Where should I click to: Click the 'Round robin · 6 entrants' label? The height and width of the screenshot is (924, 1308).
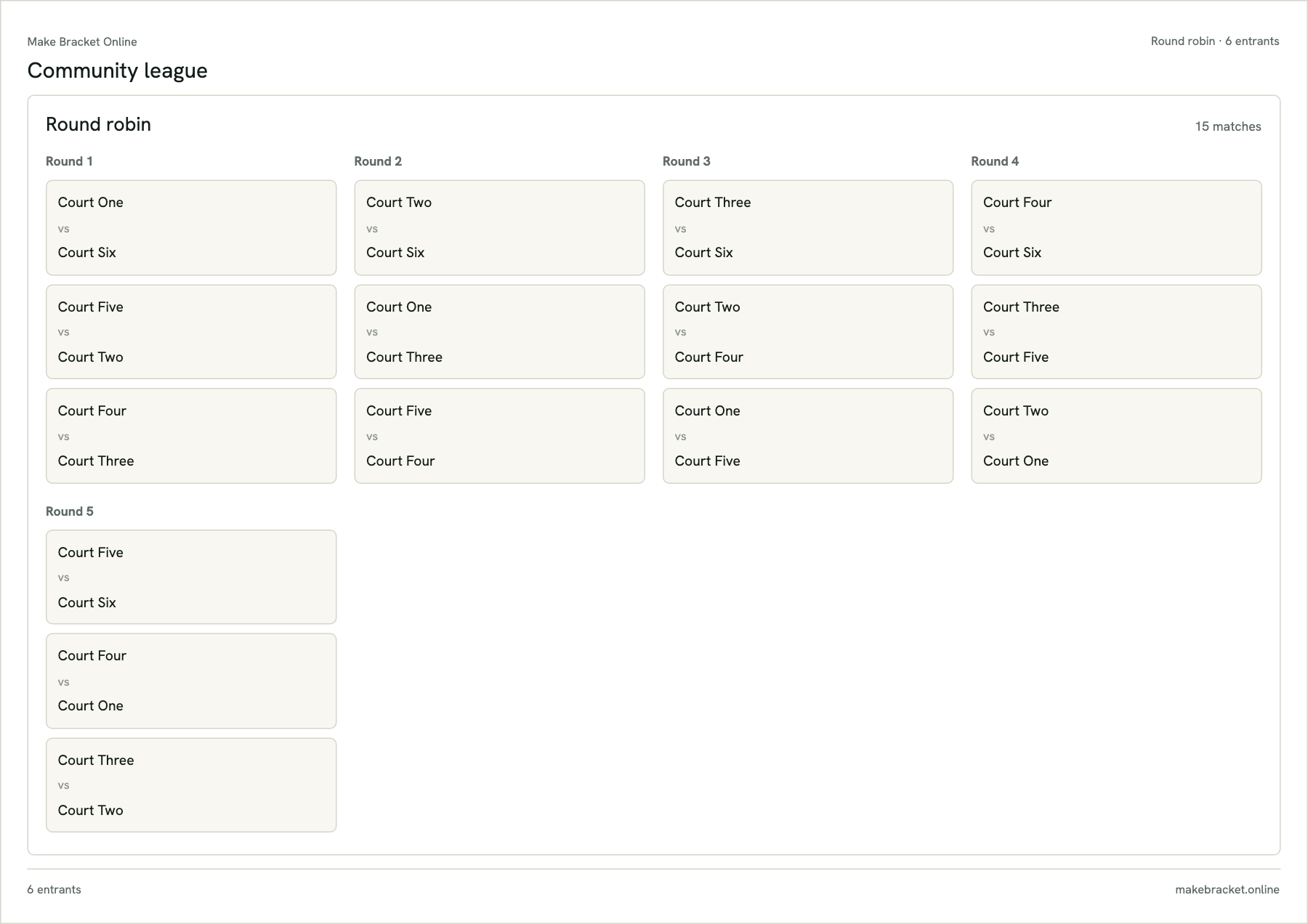(1215, 41)
